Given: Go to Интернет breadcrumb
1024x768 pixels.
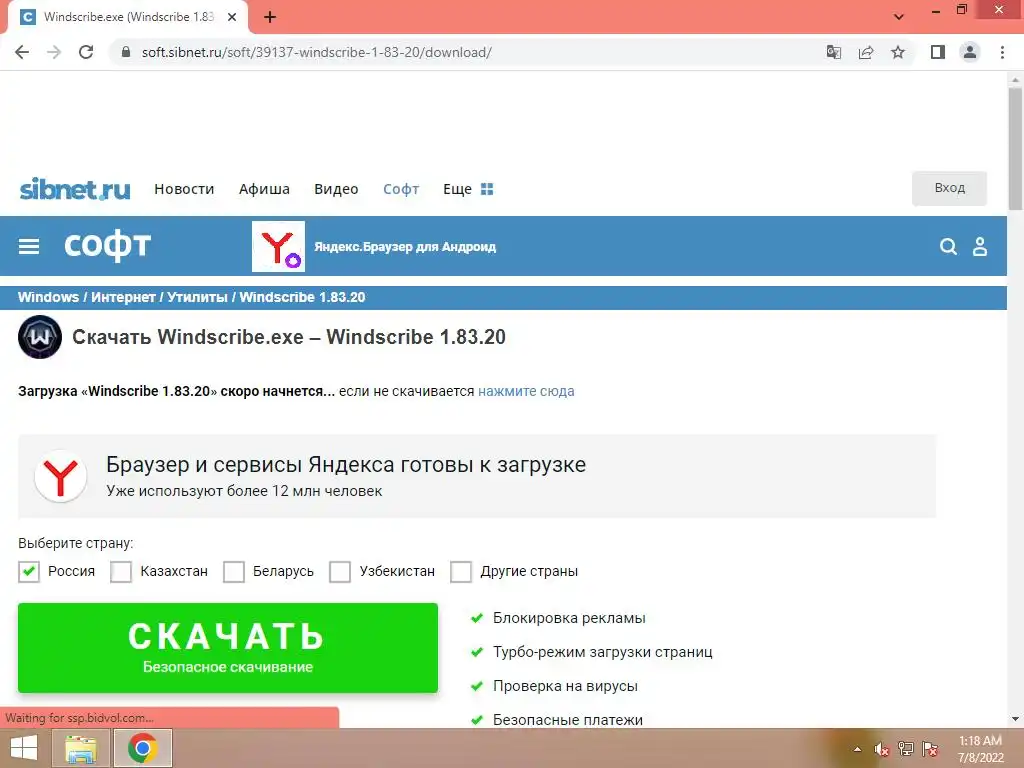Looking at the screenshot, I should [x=123, y=297].
